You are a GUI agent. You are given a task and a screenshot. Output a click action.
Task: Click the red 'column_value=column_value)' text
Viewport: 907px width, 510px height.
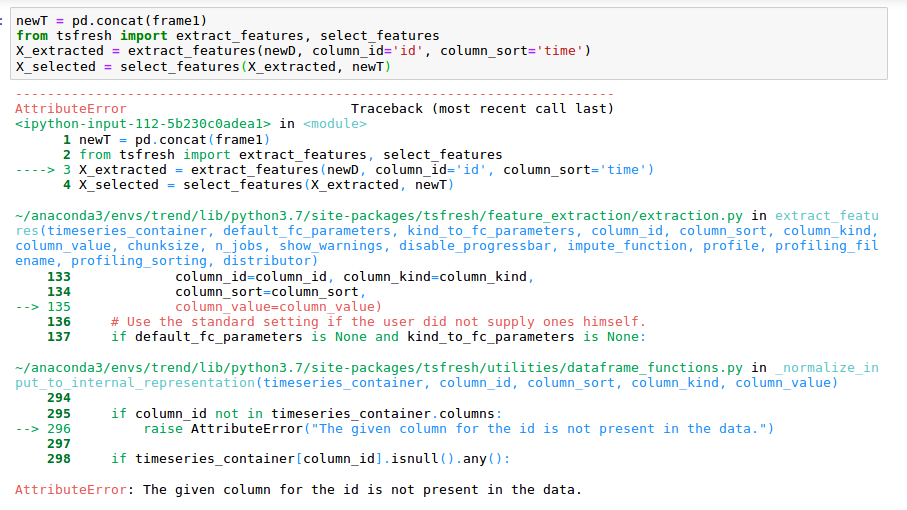pos(278,306)
